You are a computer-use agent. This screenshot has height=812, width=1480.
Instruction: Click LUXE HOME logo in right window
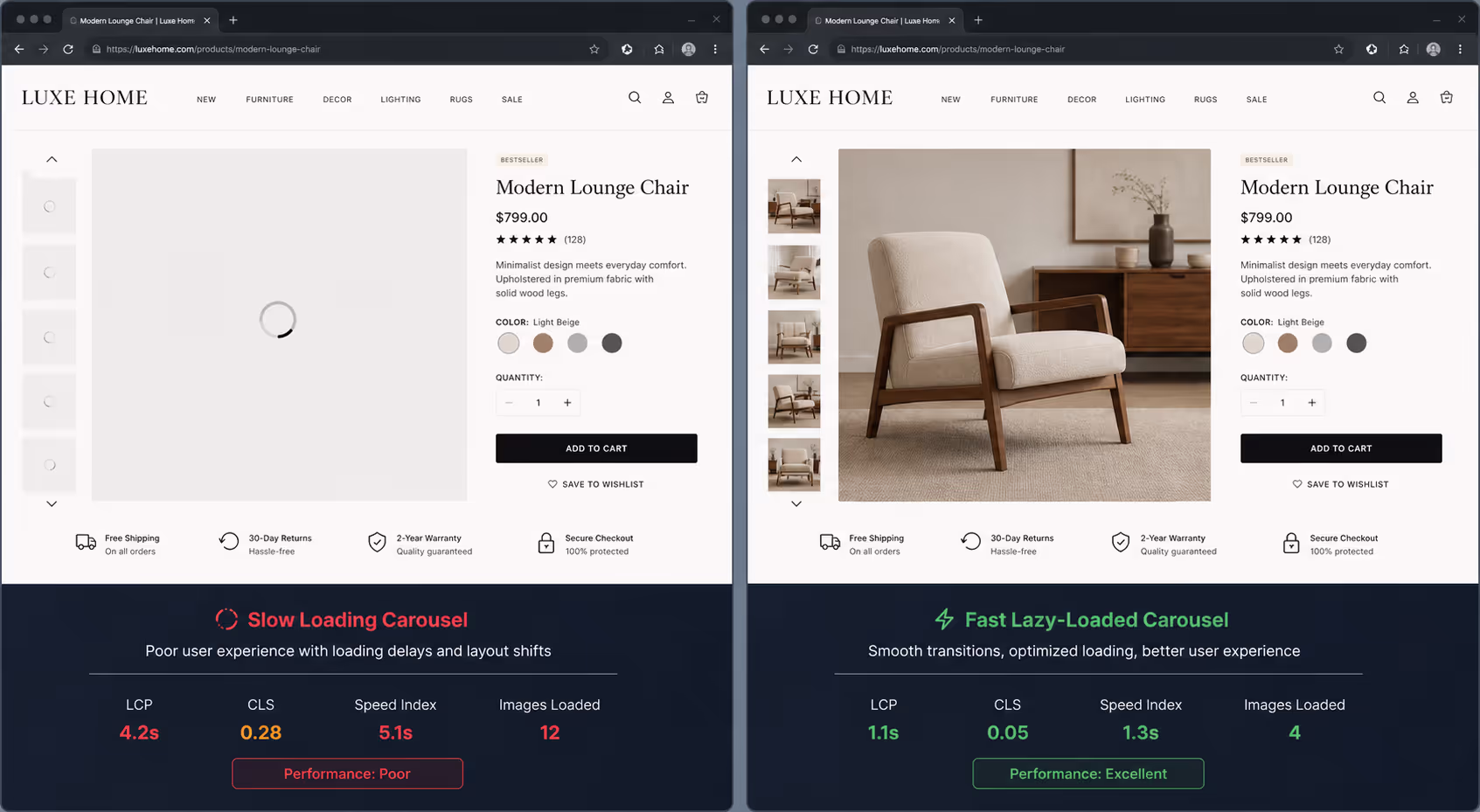click(830, 98)
